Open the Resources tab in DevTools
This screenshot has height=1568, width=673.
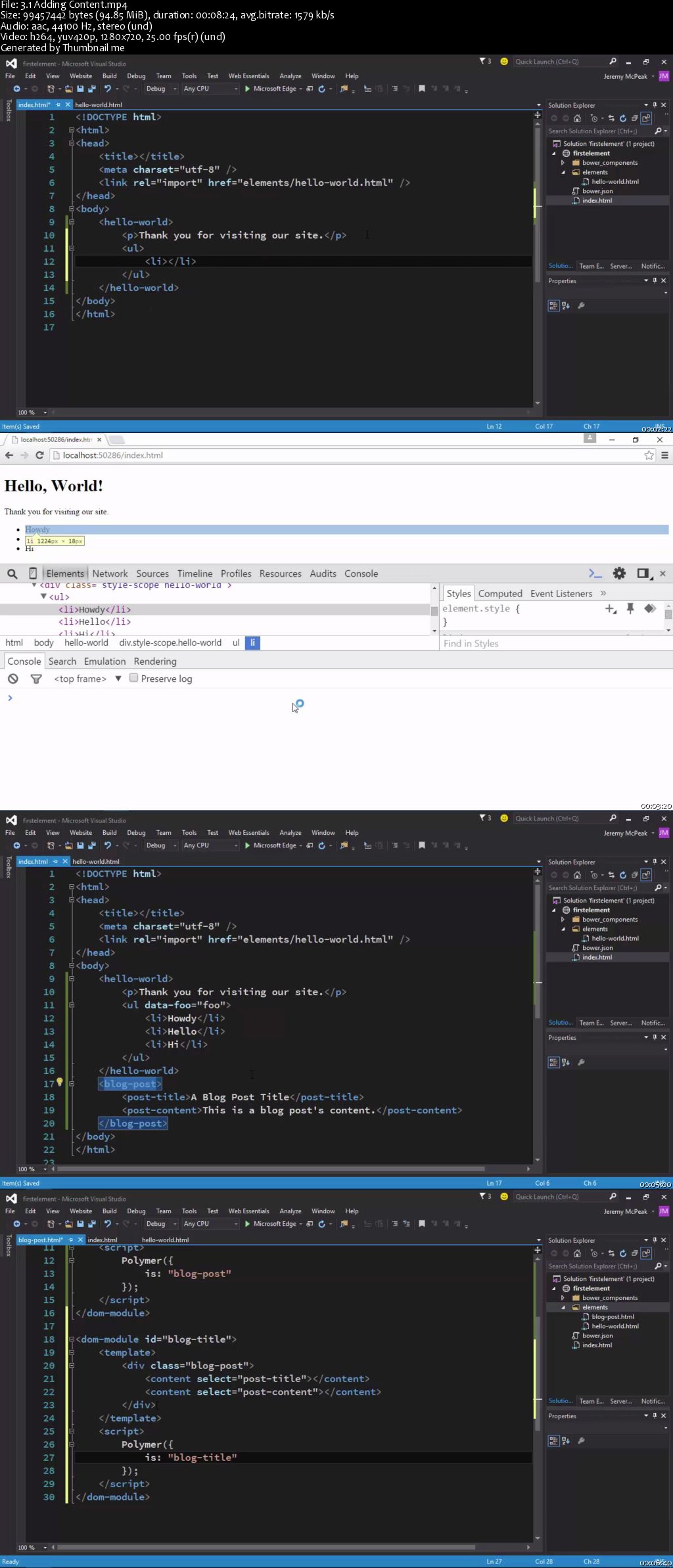click(280, 573)
